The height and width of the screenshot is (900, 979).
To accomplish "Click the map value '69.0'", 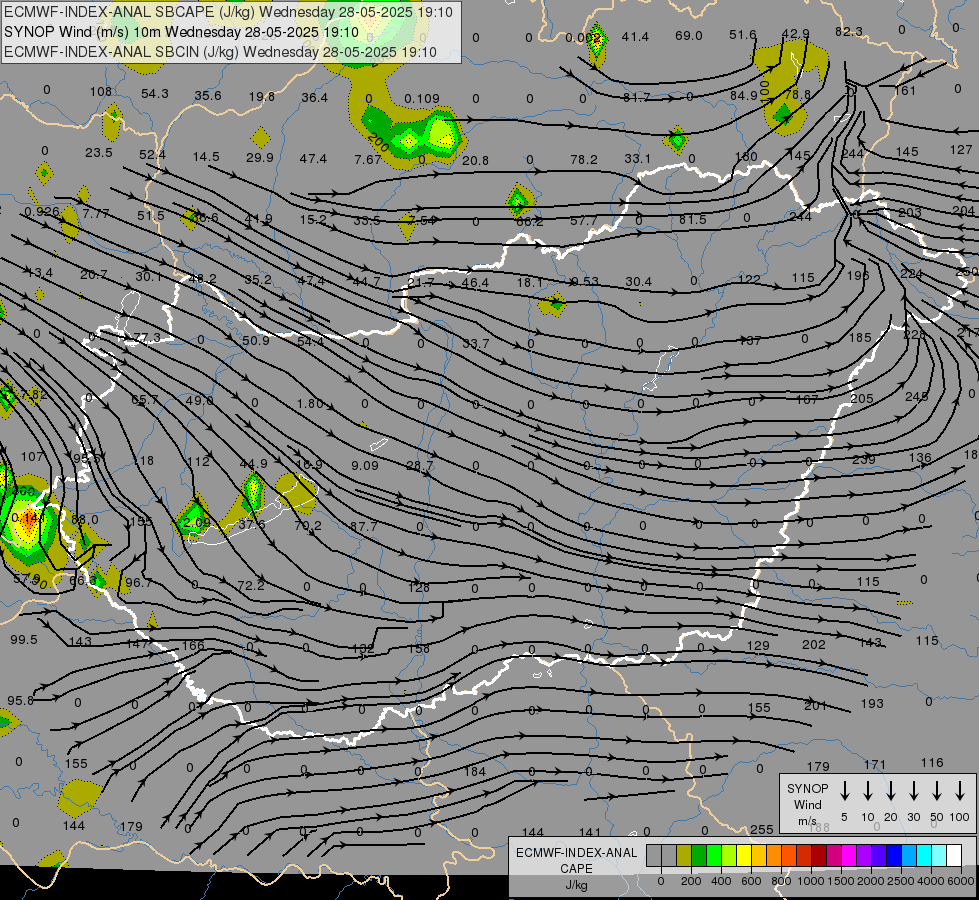I will [x=689, y=36].
